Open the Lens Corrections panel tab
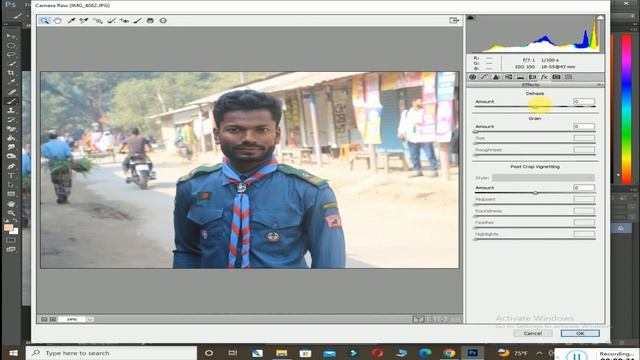 point(532,77)
